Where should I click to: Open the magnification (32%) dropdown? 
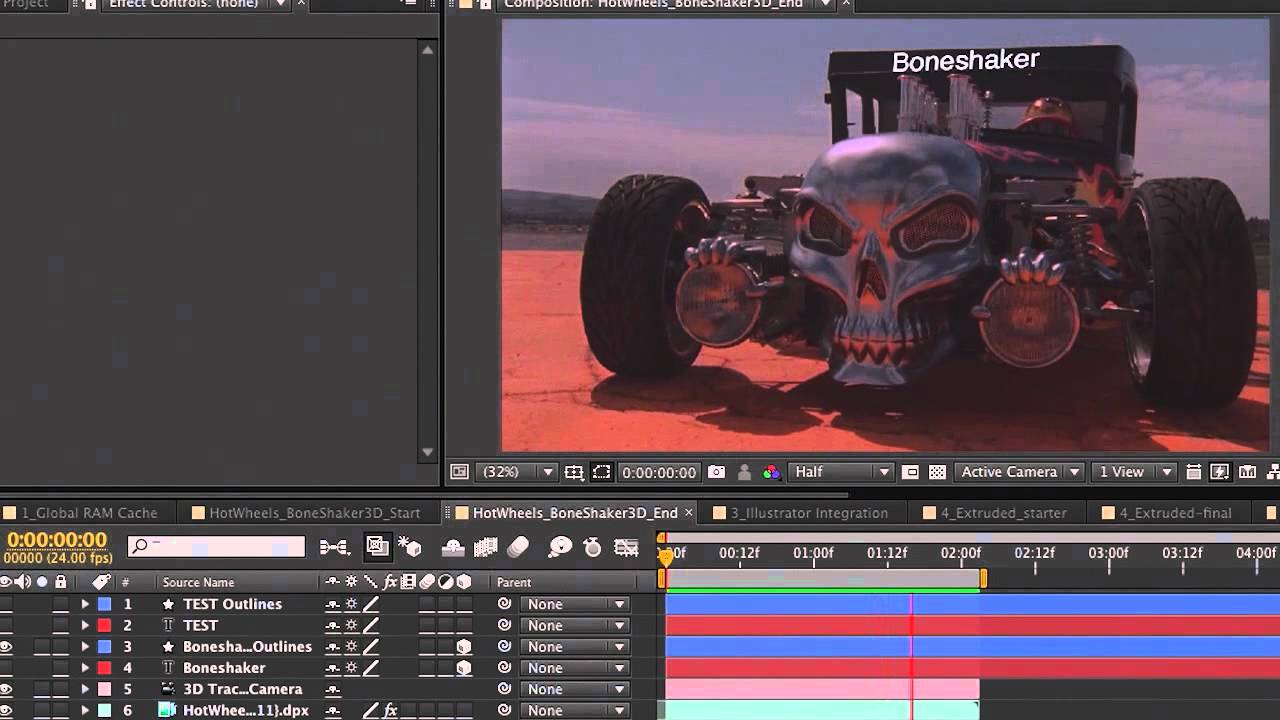coord(518,472)
